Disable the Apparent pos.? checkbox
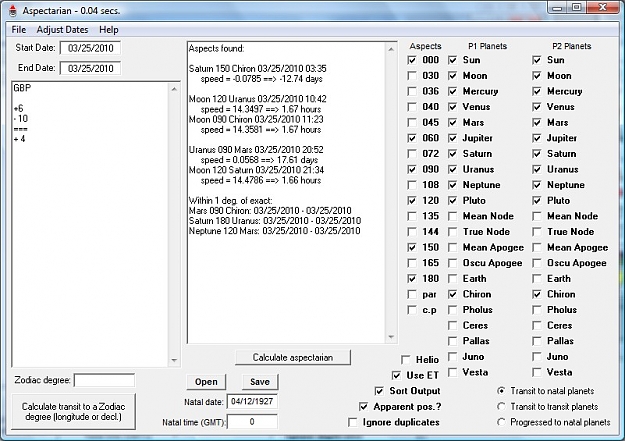 tap(363, 407)
